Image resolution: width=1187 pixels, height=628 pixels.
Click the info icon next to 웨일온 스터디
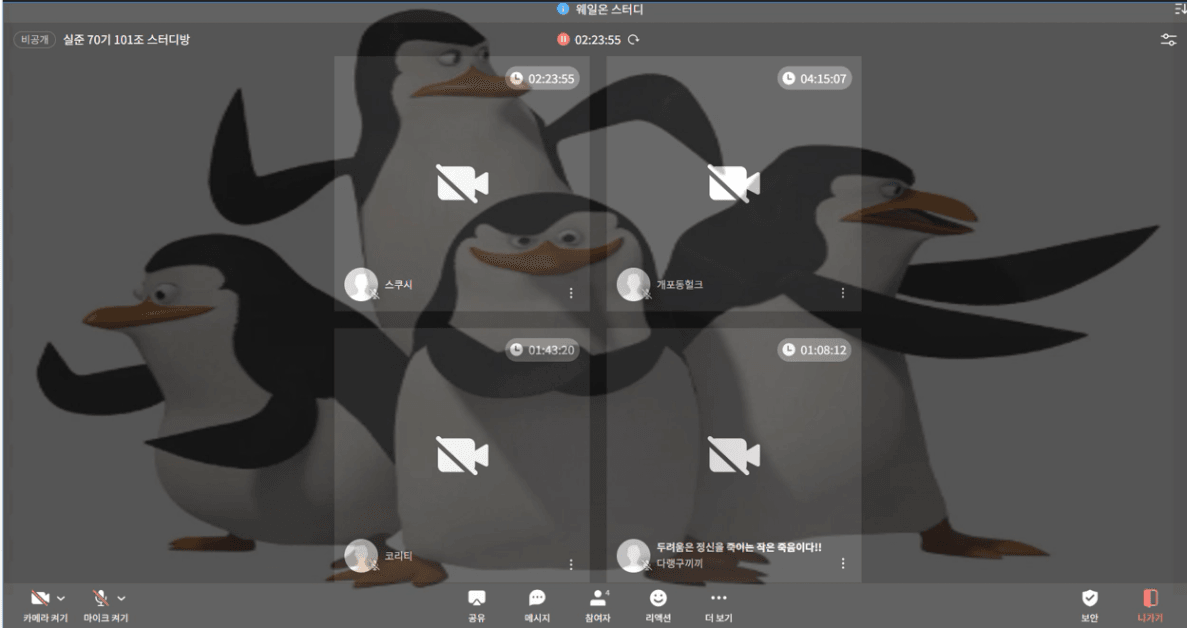[x=562, y=9]
